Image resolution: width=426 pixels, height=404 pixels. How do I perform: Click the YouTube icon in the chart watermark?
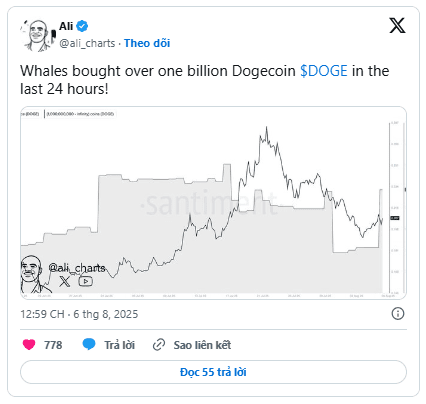86,282
